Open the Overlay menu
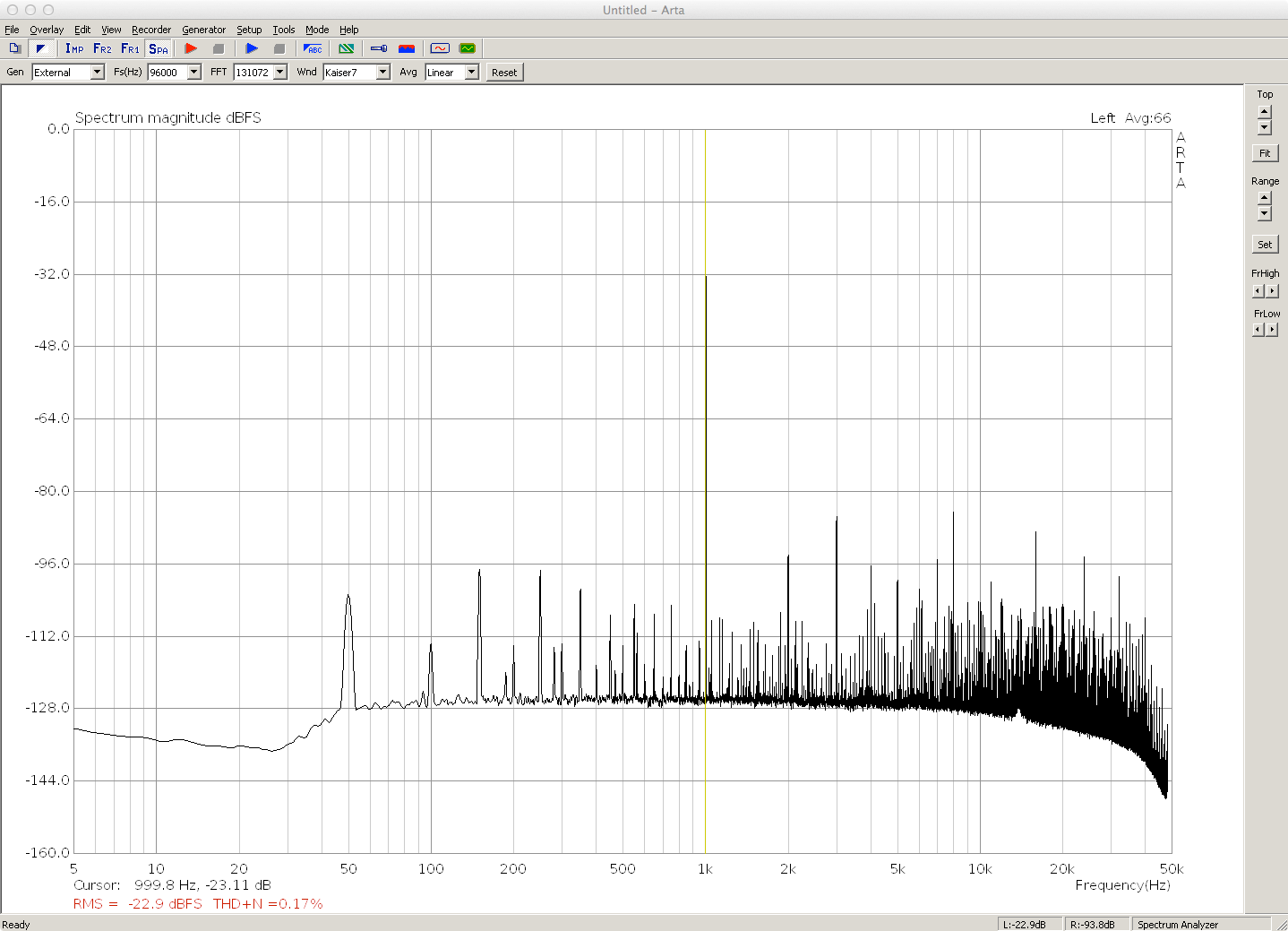 pyautogui.click(x=47, y=30)
